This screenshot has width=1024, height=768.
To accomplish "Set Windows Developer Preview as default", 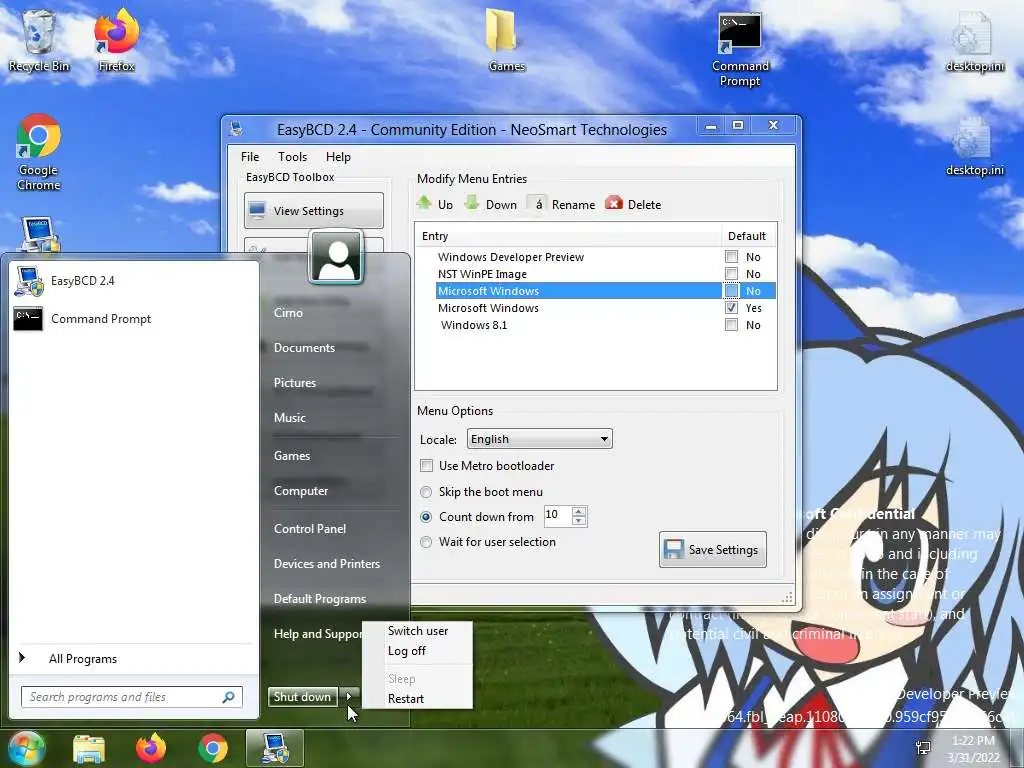I will pyautogui.click(x=731, y=257).
